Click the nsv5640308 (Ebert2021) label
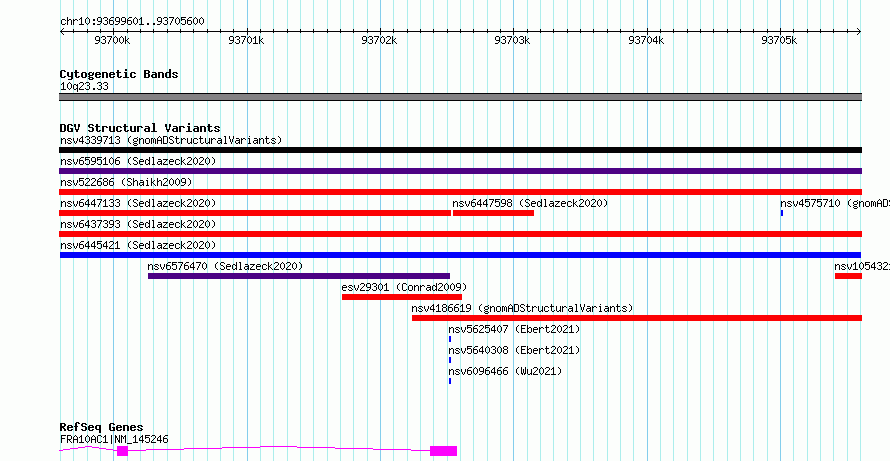The image size is (890, 461). pyautogui.click(x=514, y=350)
